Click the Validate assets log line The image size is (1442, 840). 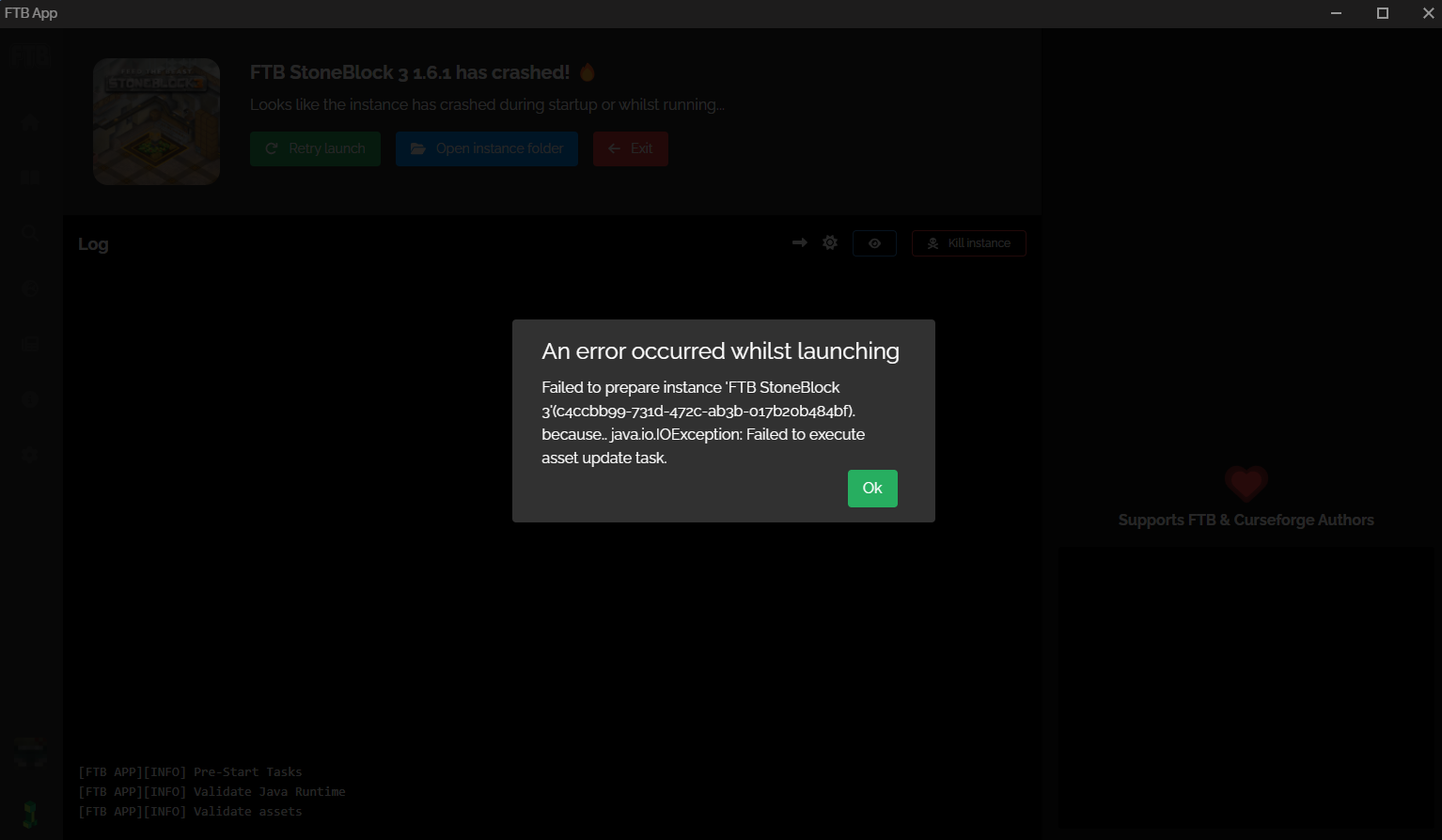(190, 811)
